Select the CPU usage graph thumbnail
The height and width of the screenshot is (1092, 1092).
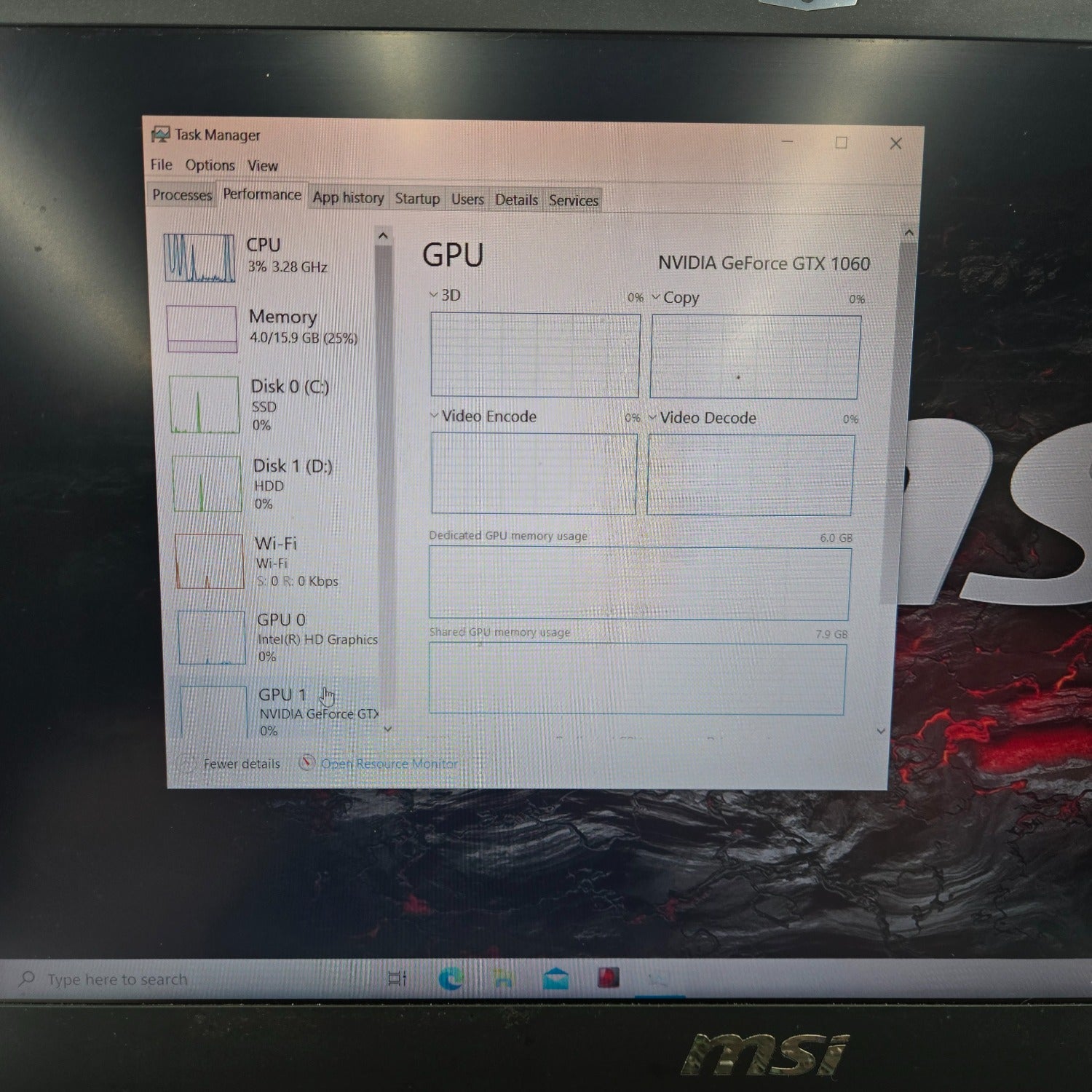pyautogui.click(x=199, y=258)
